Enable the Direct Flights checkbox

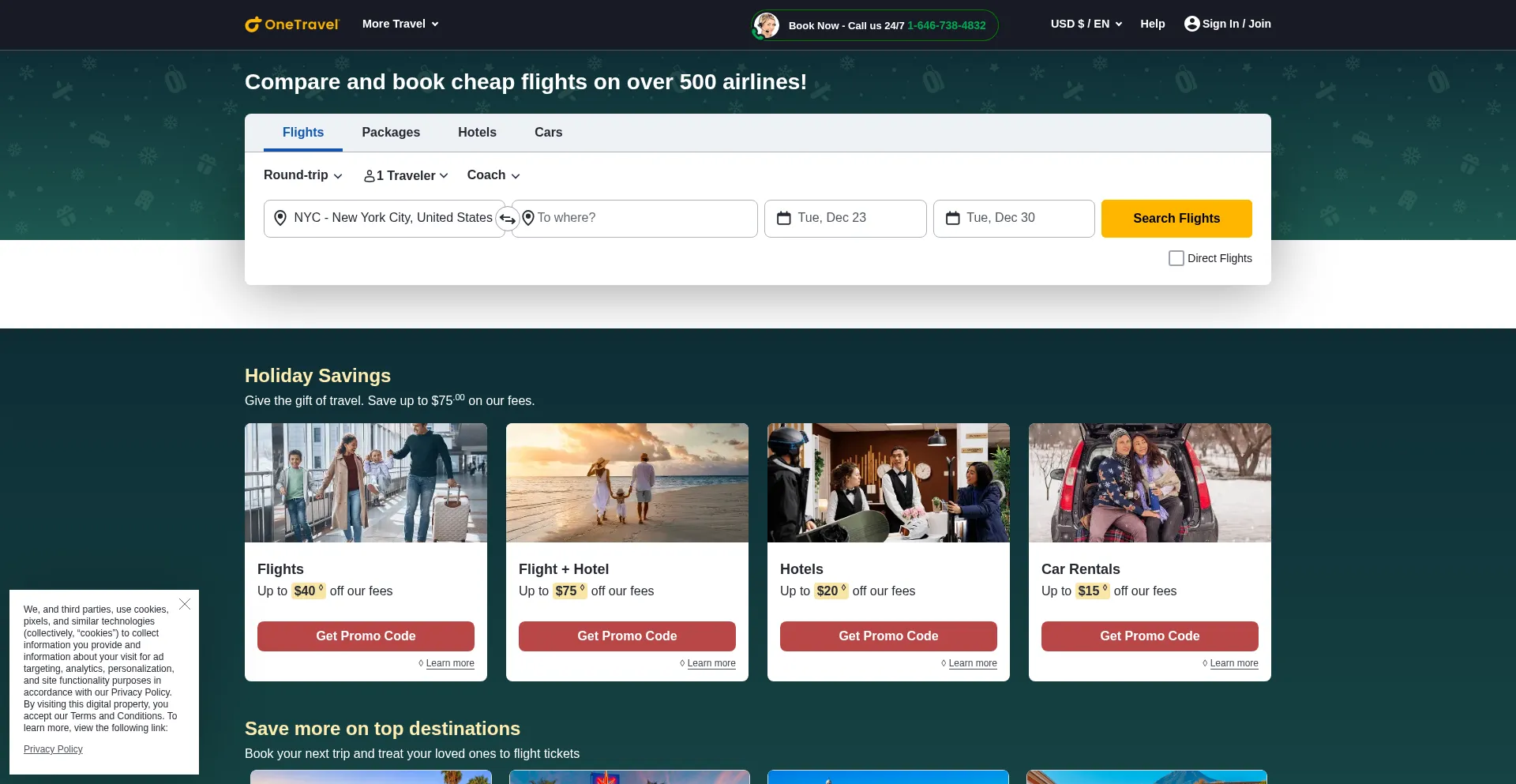click(1176, 258)
